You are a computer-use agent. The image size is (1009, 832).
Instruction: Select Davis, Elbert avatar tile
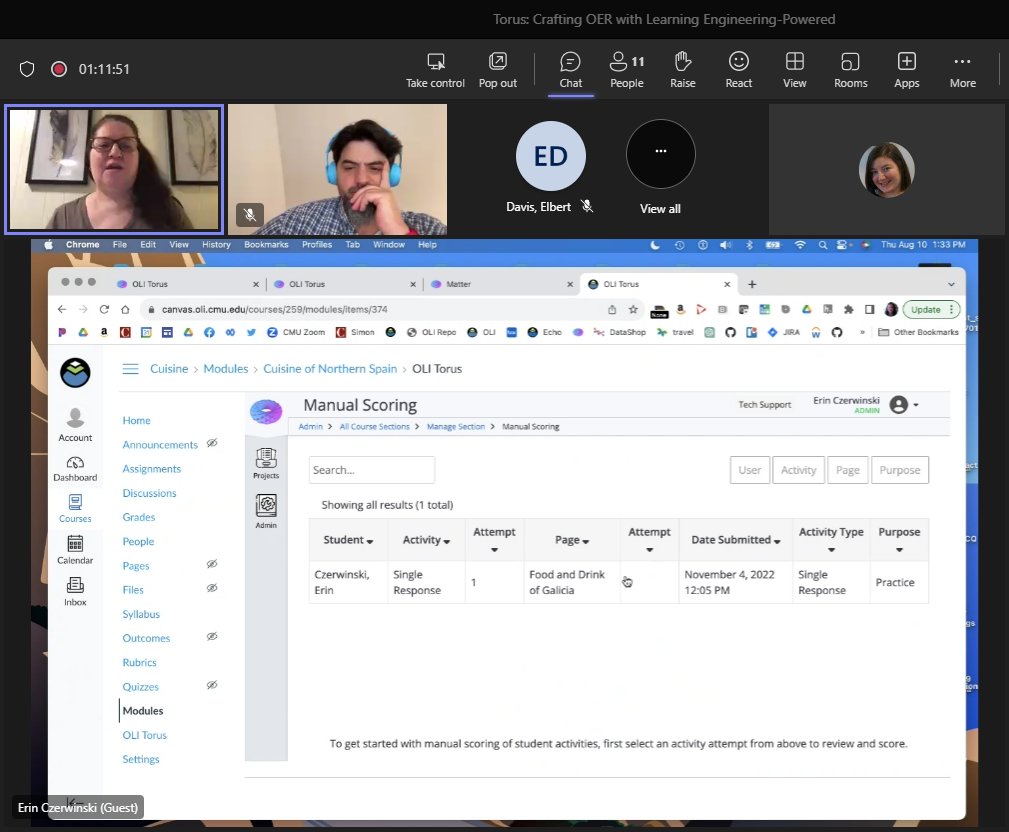tap(551, 156)
